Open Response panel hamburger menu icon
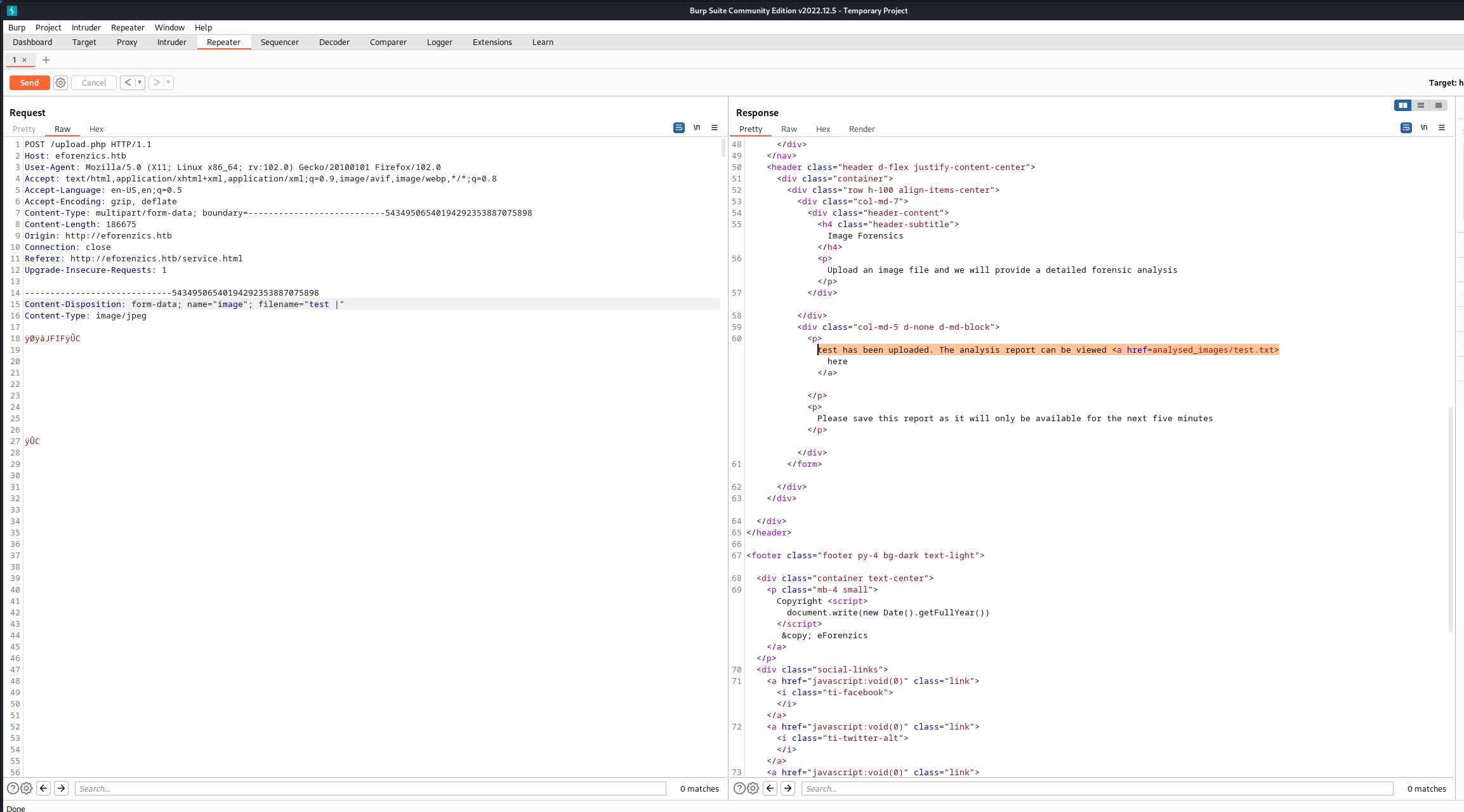 (1442, 128)
